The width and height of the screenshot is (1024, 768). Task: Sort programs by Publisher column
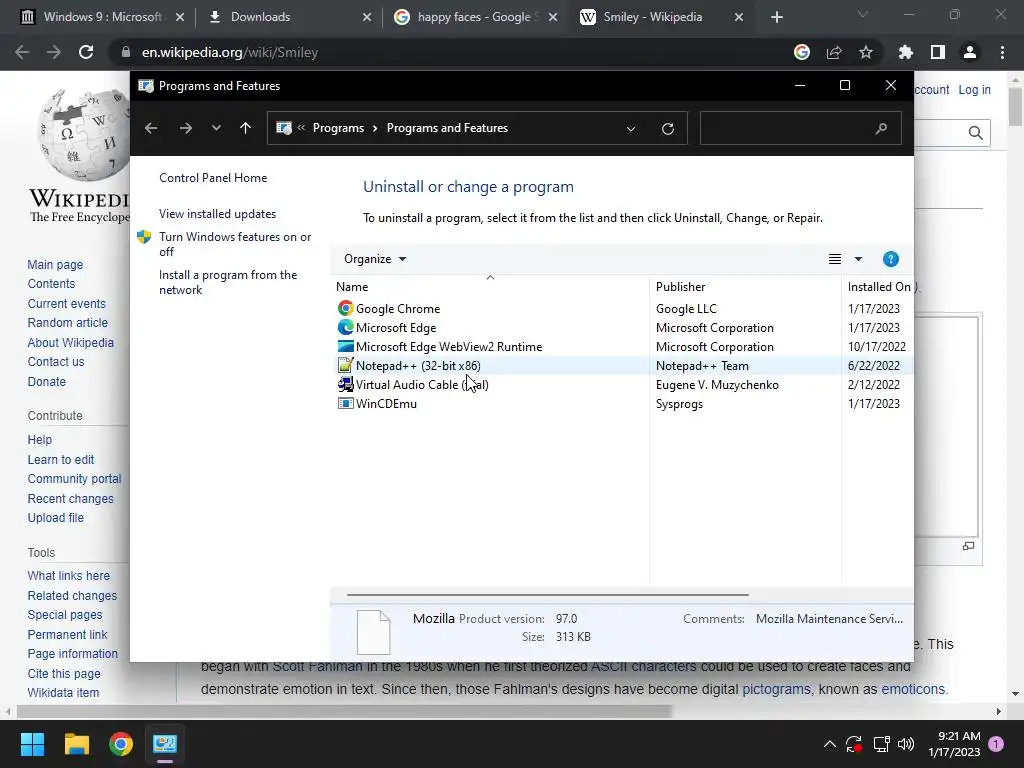click(745, 287)
